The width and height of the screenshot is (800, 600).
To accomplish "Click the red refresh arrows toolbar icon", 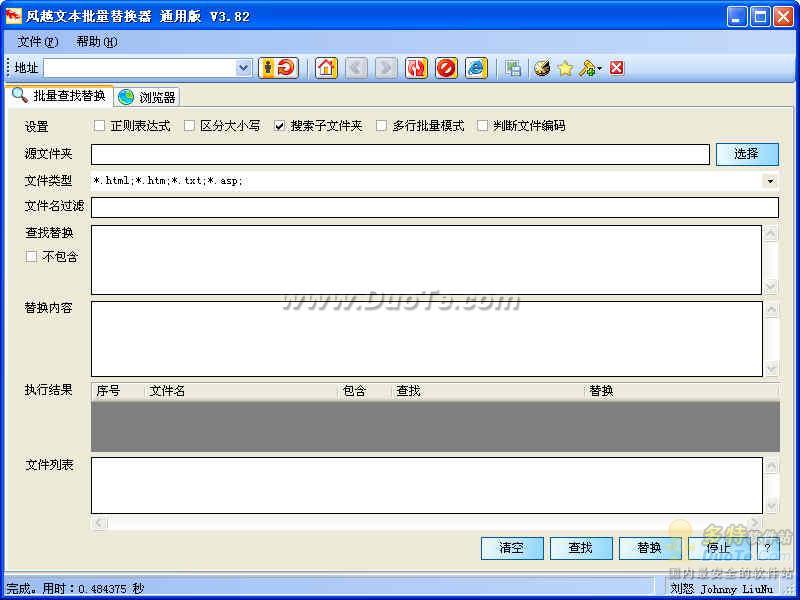I will (416, 68).
